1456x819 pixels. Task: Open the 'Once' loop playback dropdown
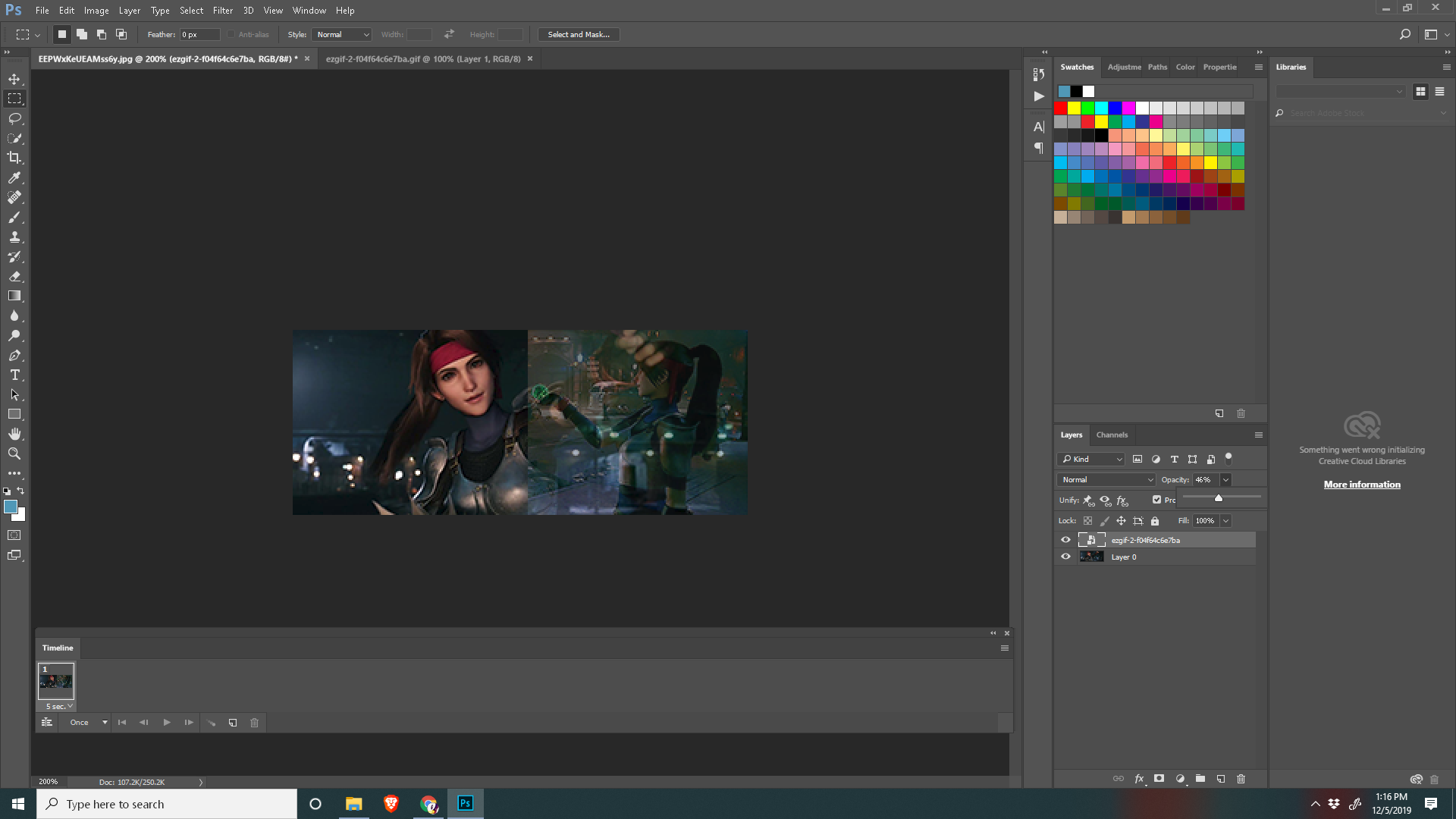[x=85, y=722]
